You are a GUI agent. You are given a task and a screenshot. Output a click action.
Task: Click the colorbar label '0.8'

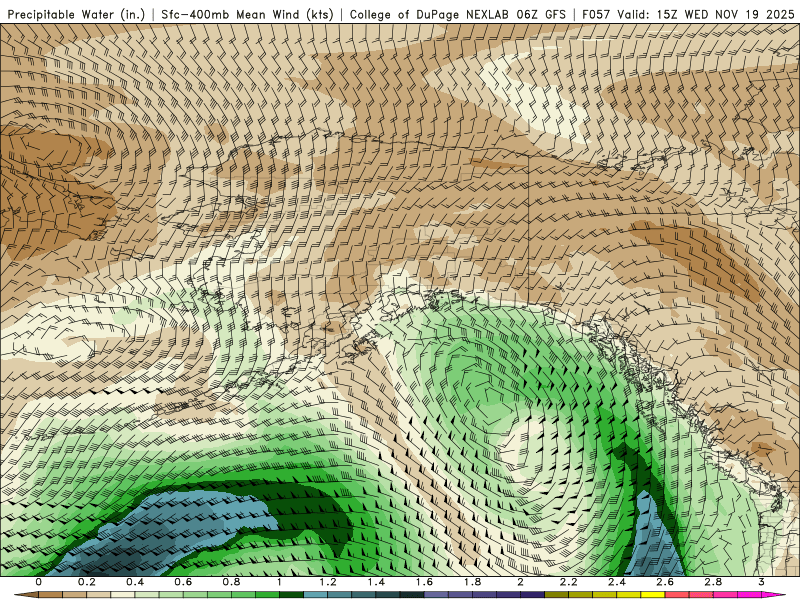(232, 582)
